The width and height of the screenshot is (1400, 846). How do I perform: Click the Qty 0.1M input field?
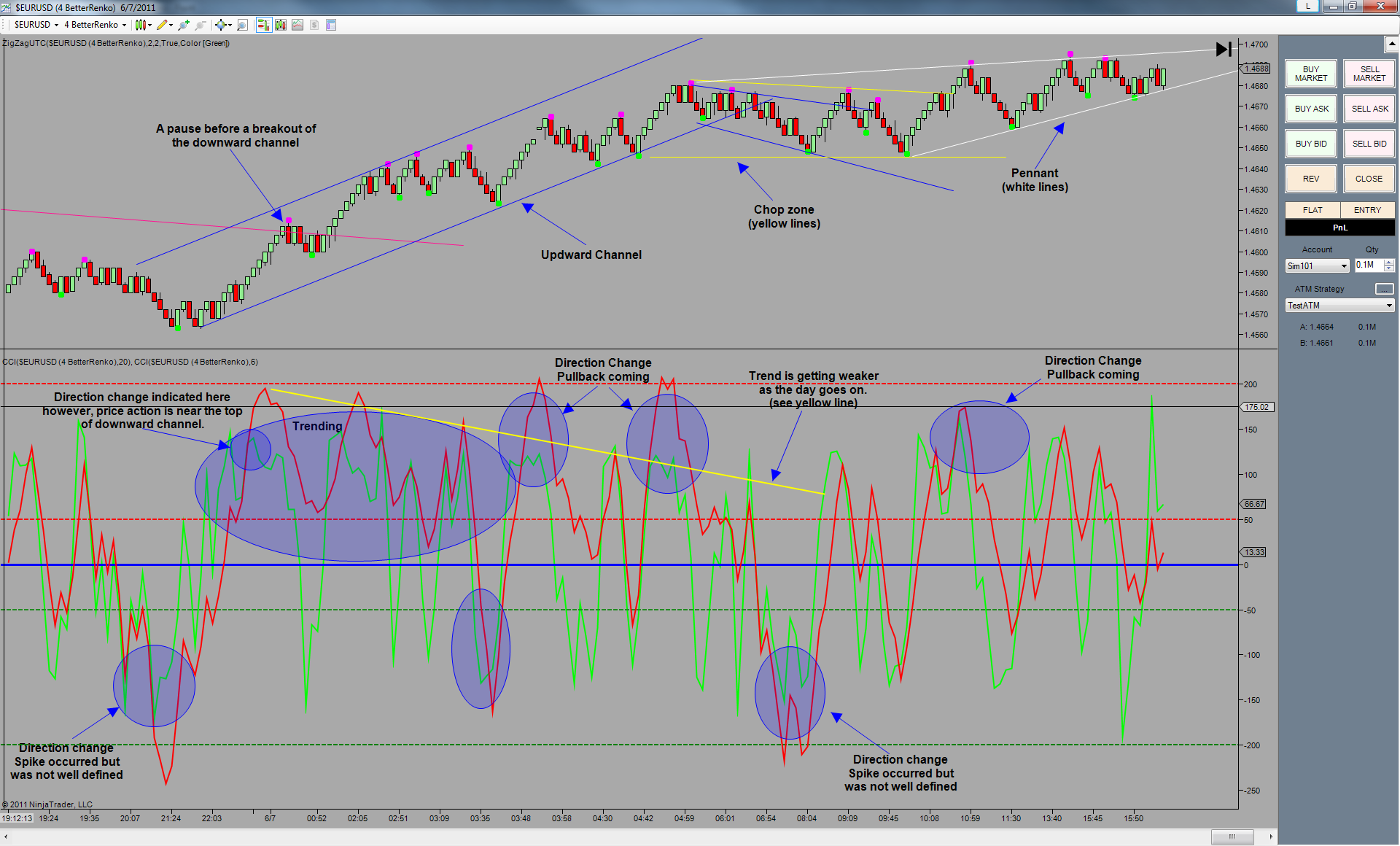click(x=1369, y=265)
